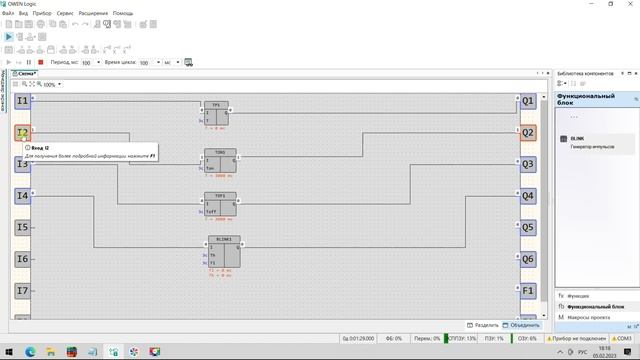Open the Помощь menu
Viewport: 640px width, 360px height.
(x=123, y=13)
